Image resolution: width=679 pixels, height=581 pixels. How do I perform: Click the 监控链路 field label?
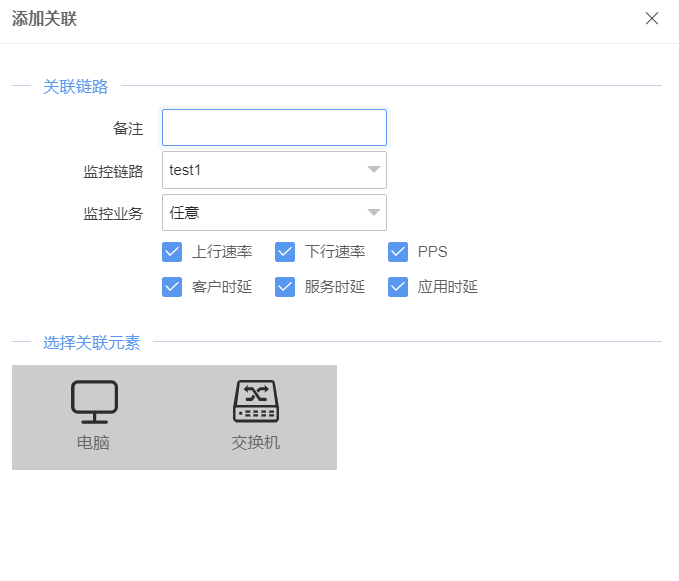click(113, 171)
